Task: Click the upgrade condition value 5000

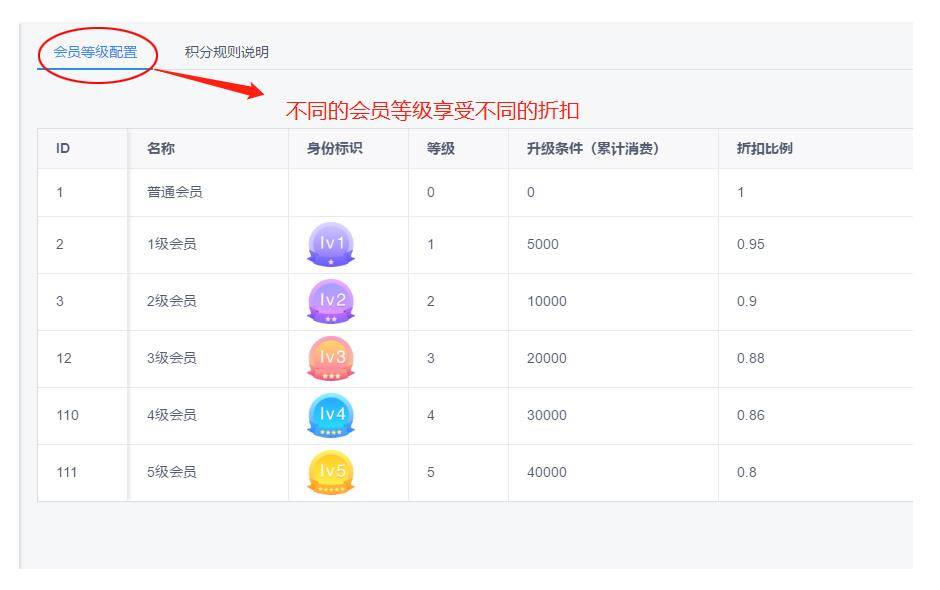Action: tap(543, 244)
